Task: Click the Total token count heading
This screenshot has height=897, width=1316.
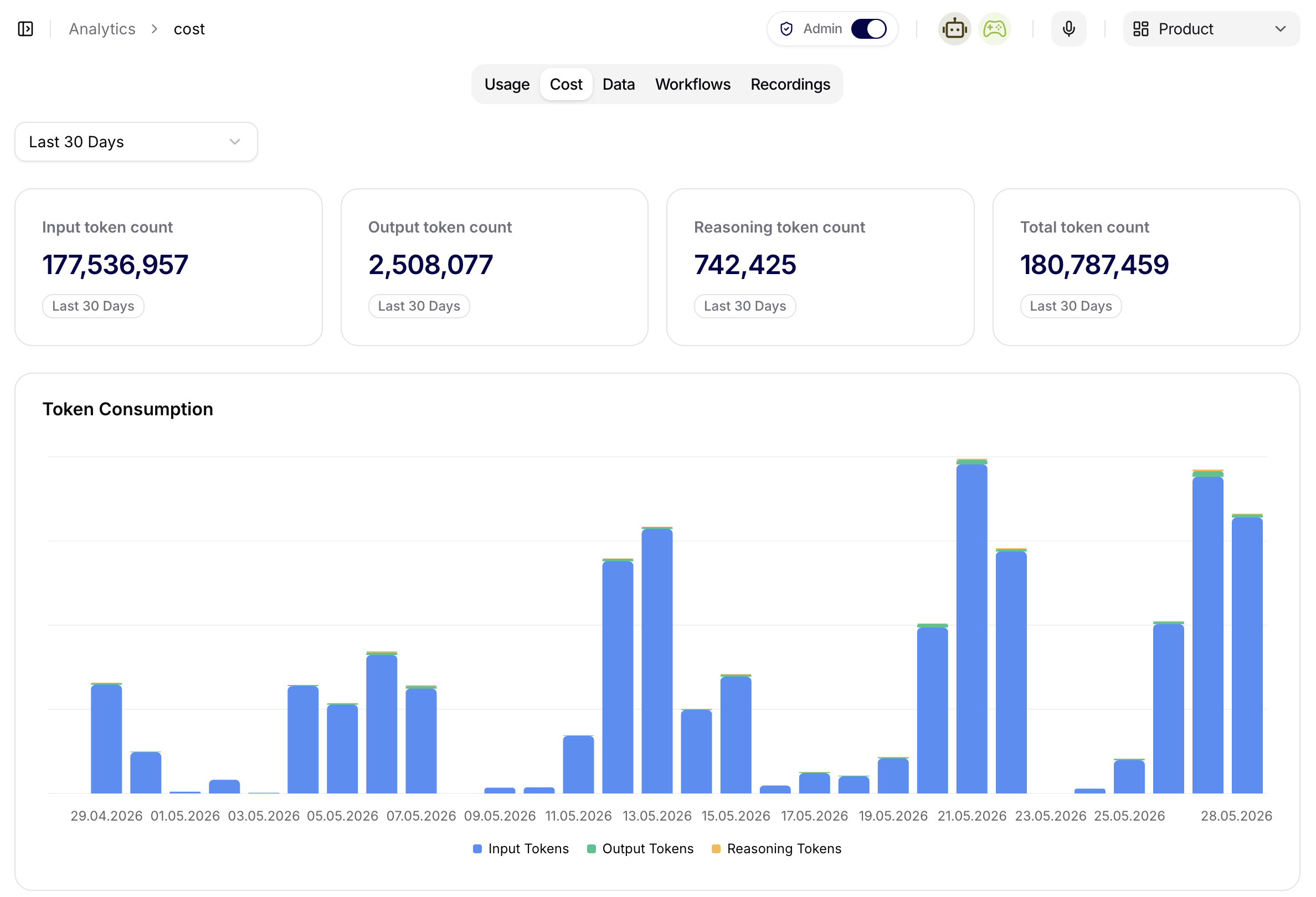Action: pos(1084,227)
